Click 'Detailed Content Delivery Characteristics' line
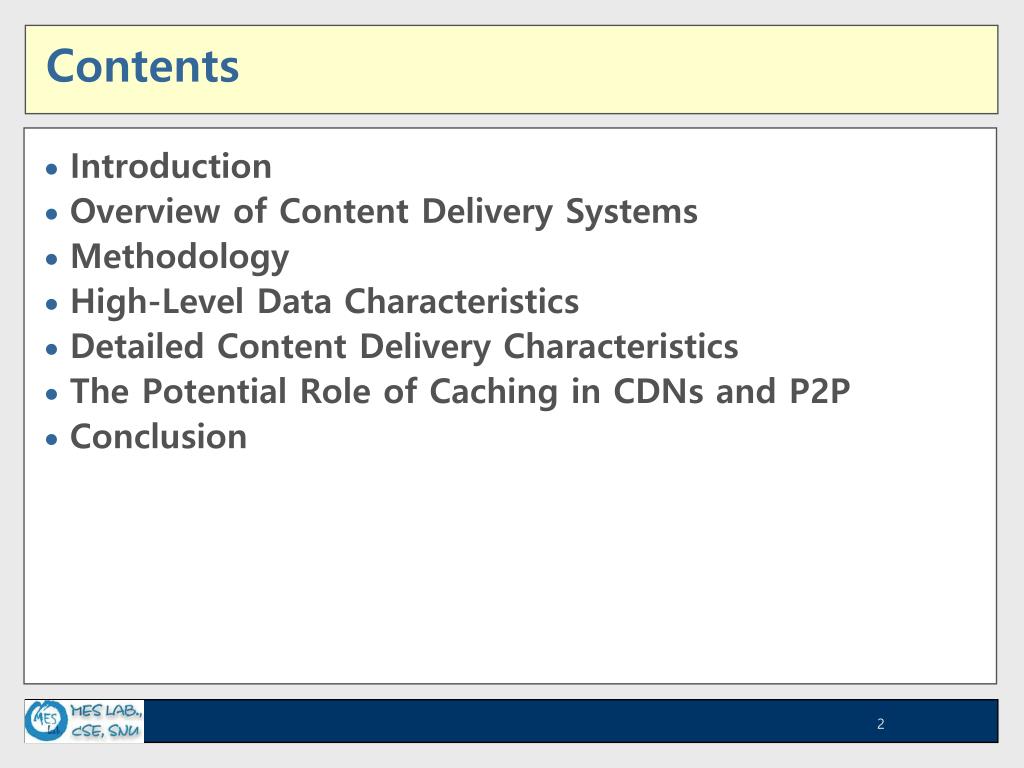The image size is (1024, 768). (x=404, y=347)
